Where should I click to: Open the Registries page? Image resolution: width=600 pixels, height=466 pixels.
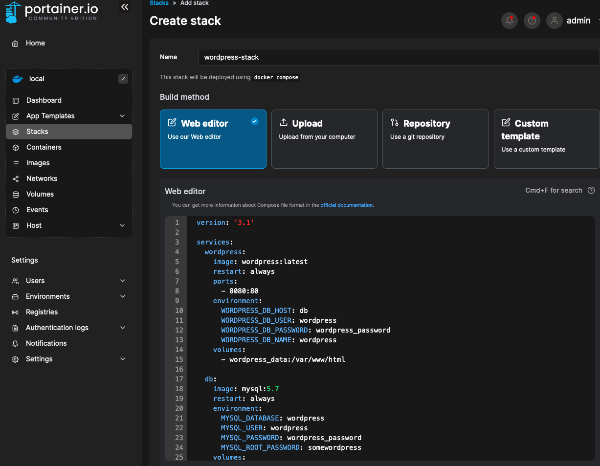click(x=42, y=312)
